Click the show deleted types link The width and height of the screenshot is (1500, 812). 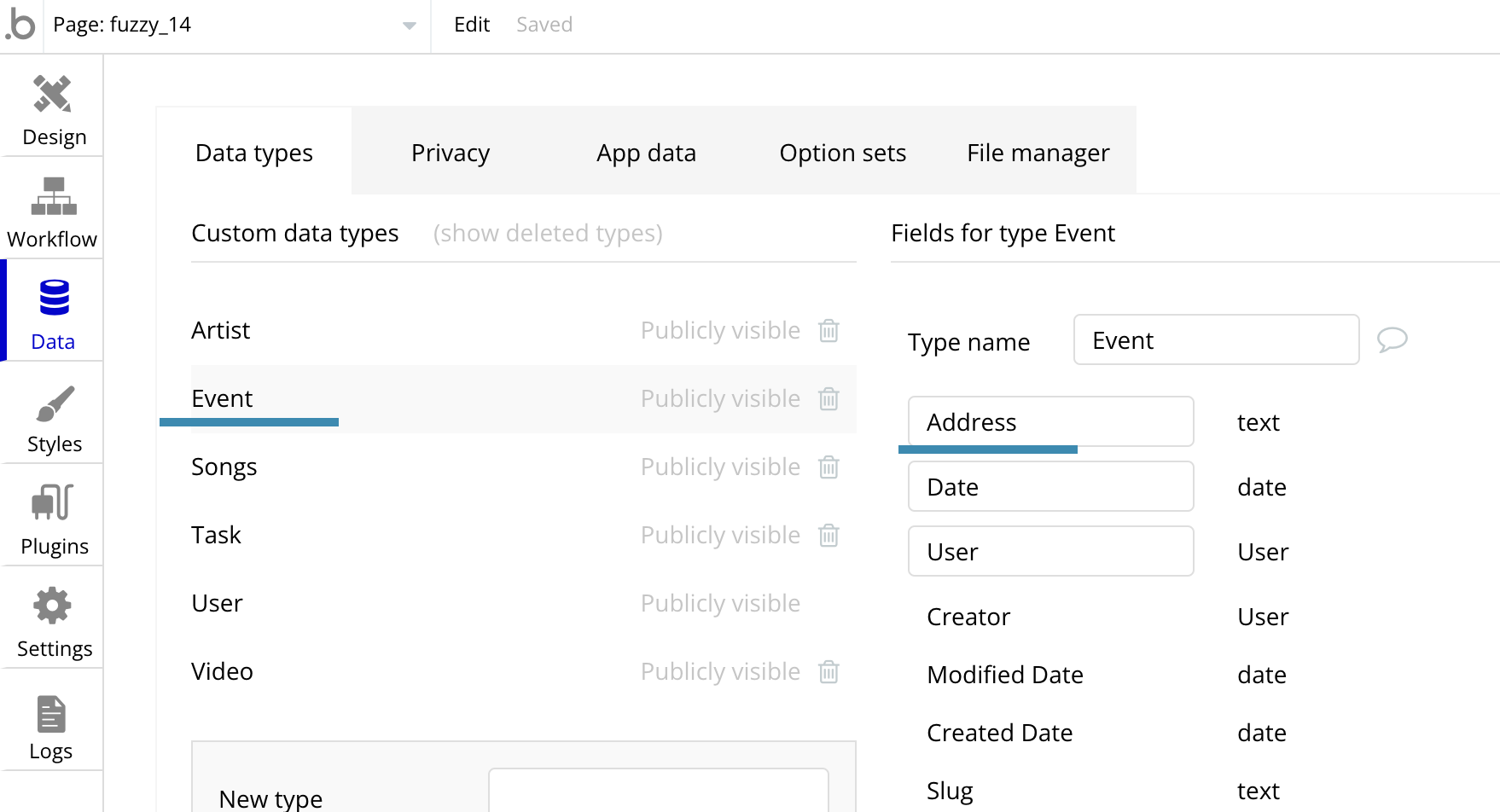[548, 233]
